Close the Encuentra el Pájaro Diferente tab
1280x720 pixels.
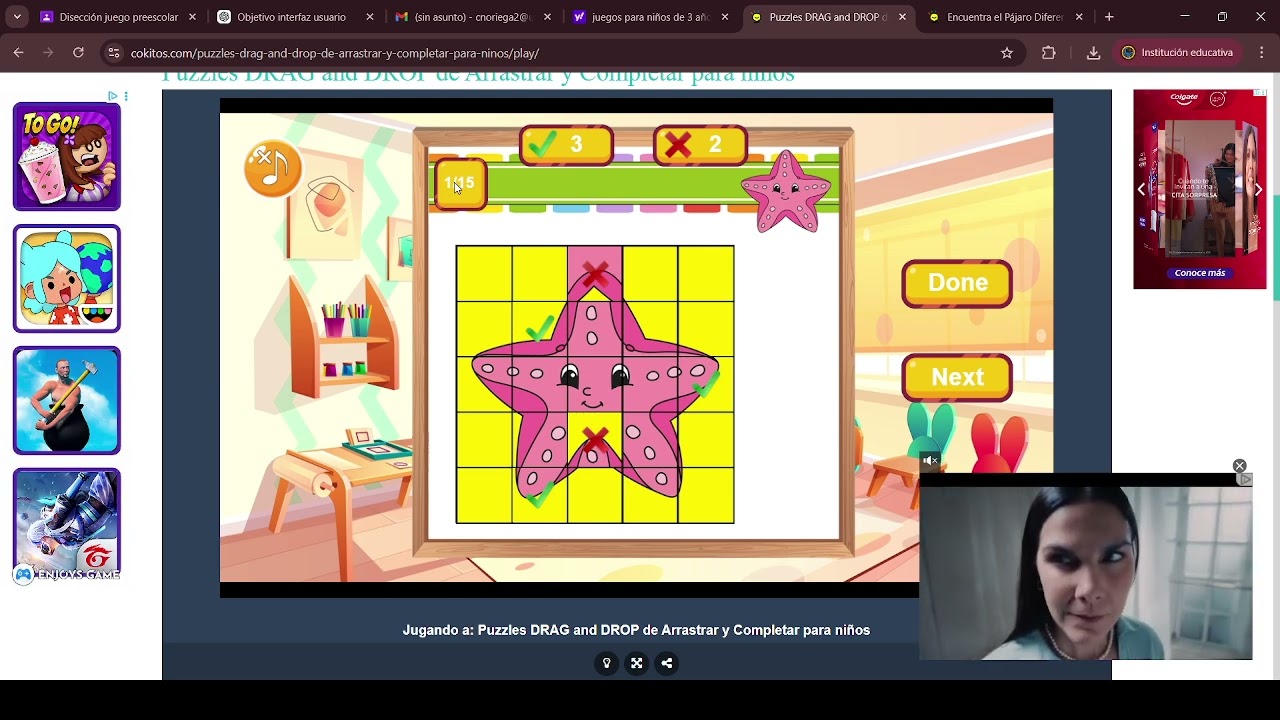coord(1079,17)
